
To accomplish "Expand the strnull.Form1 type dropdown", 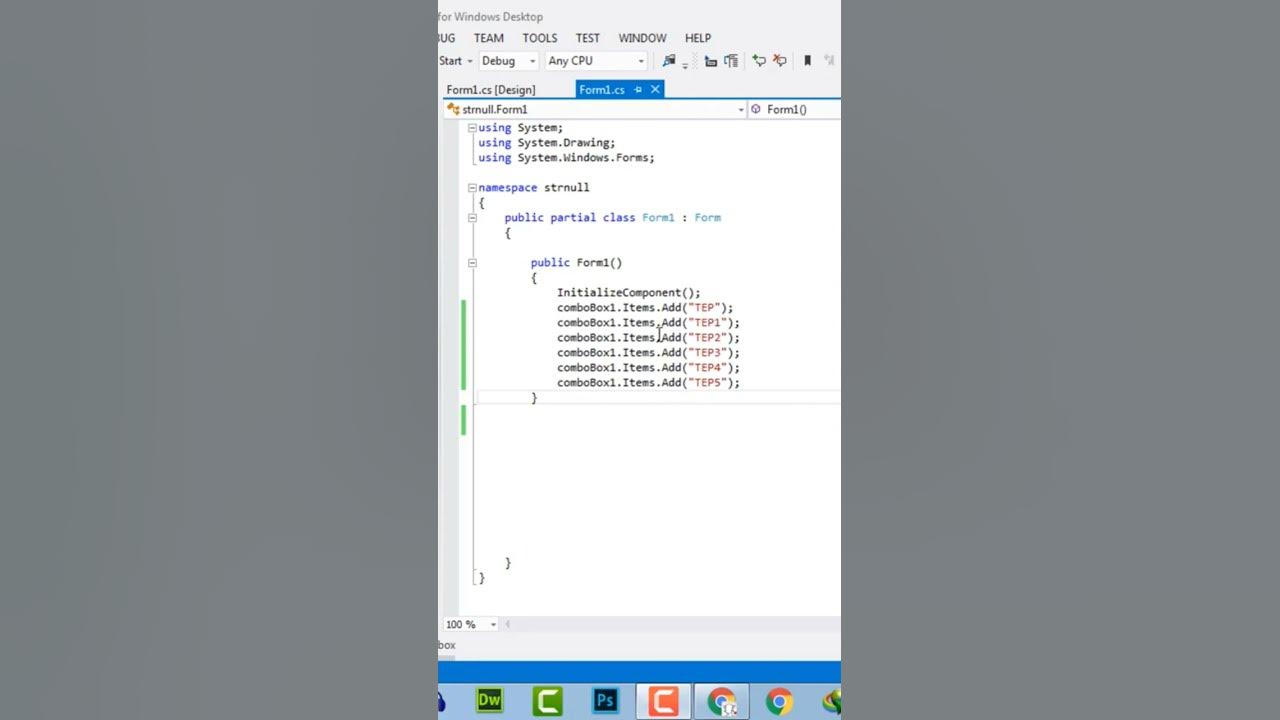I will tap(741, 109).
